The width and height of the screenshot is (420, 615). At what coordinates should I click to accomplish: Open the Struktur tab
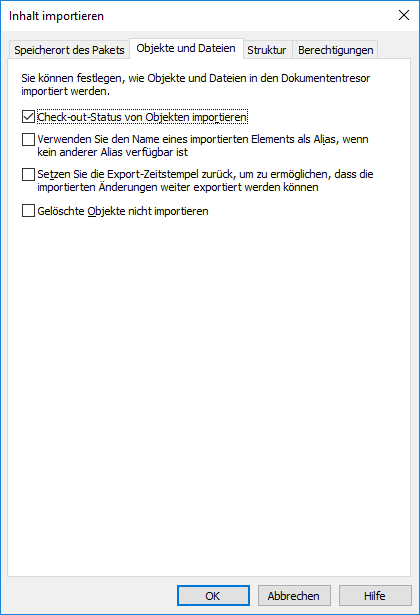267,50
